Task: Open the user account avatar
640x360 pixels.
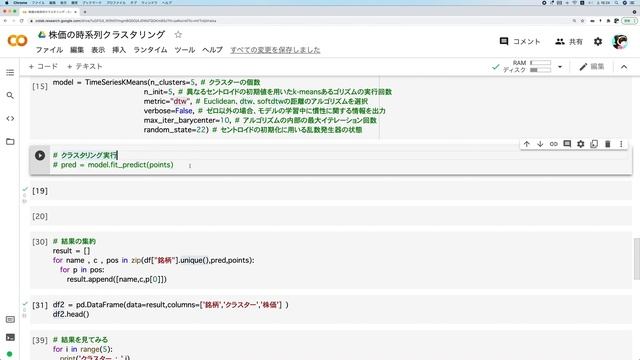Action: [x=620, y=41]
